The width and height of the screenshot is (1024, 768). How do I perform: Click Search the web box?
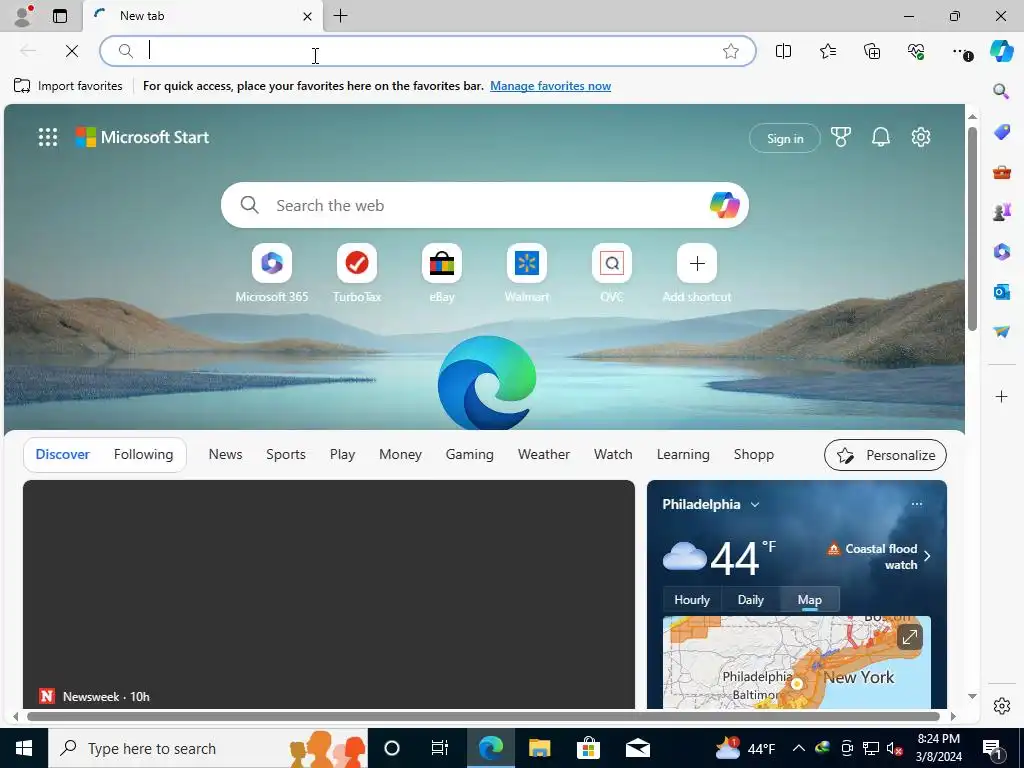[x=485, y=205]
